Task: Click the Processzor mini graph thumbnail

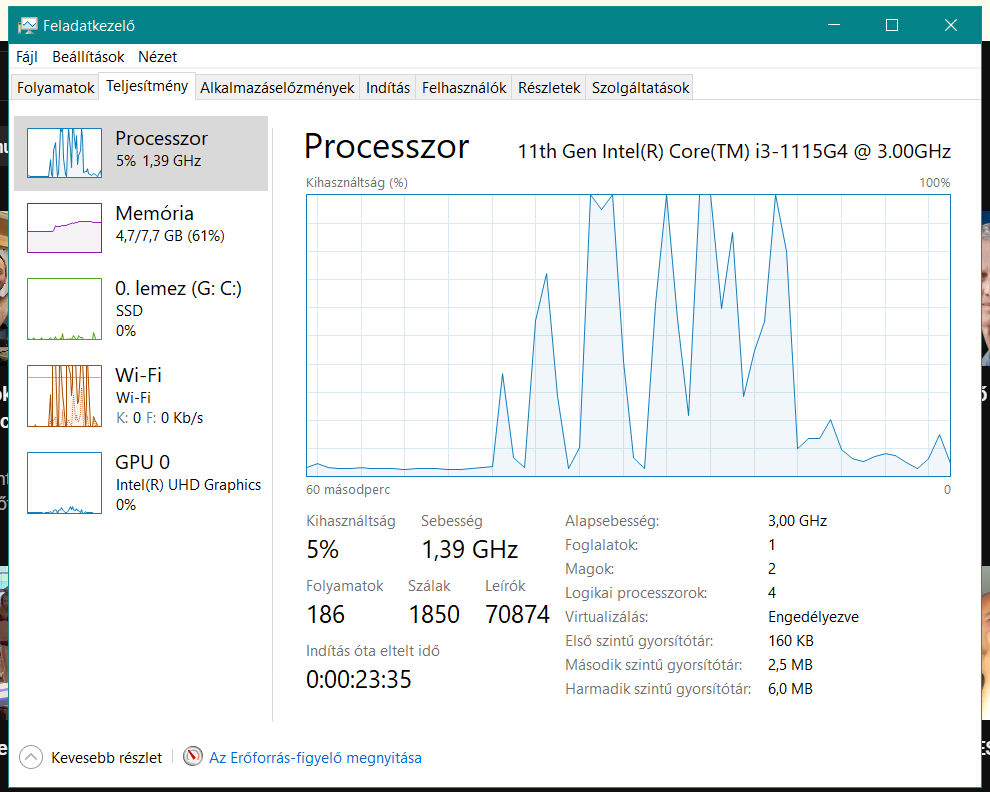Action: (x=64, y=153)
